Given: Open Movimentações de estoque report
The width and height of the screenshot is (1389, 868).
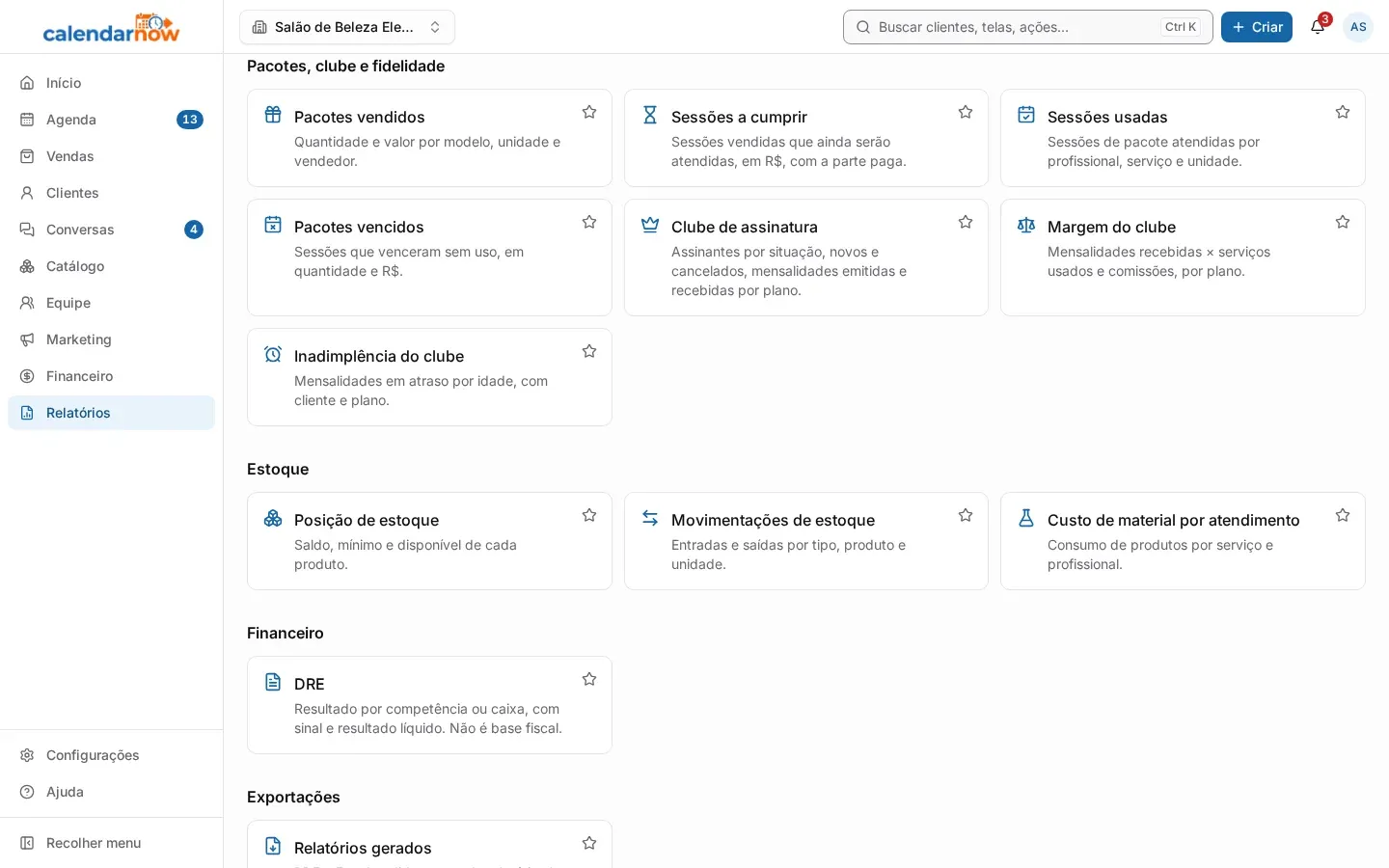Looking at the screenshot, I should point(806,541).
